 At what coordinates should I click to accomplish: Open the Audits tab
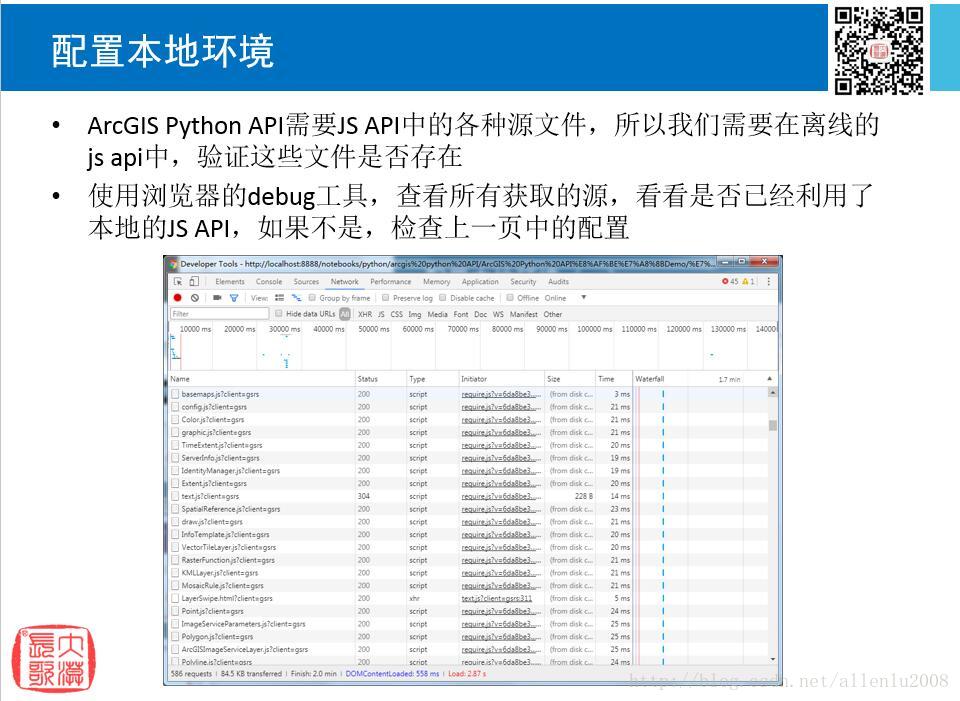click(x=558, y=282)
